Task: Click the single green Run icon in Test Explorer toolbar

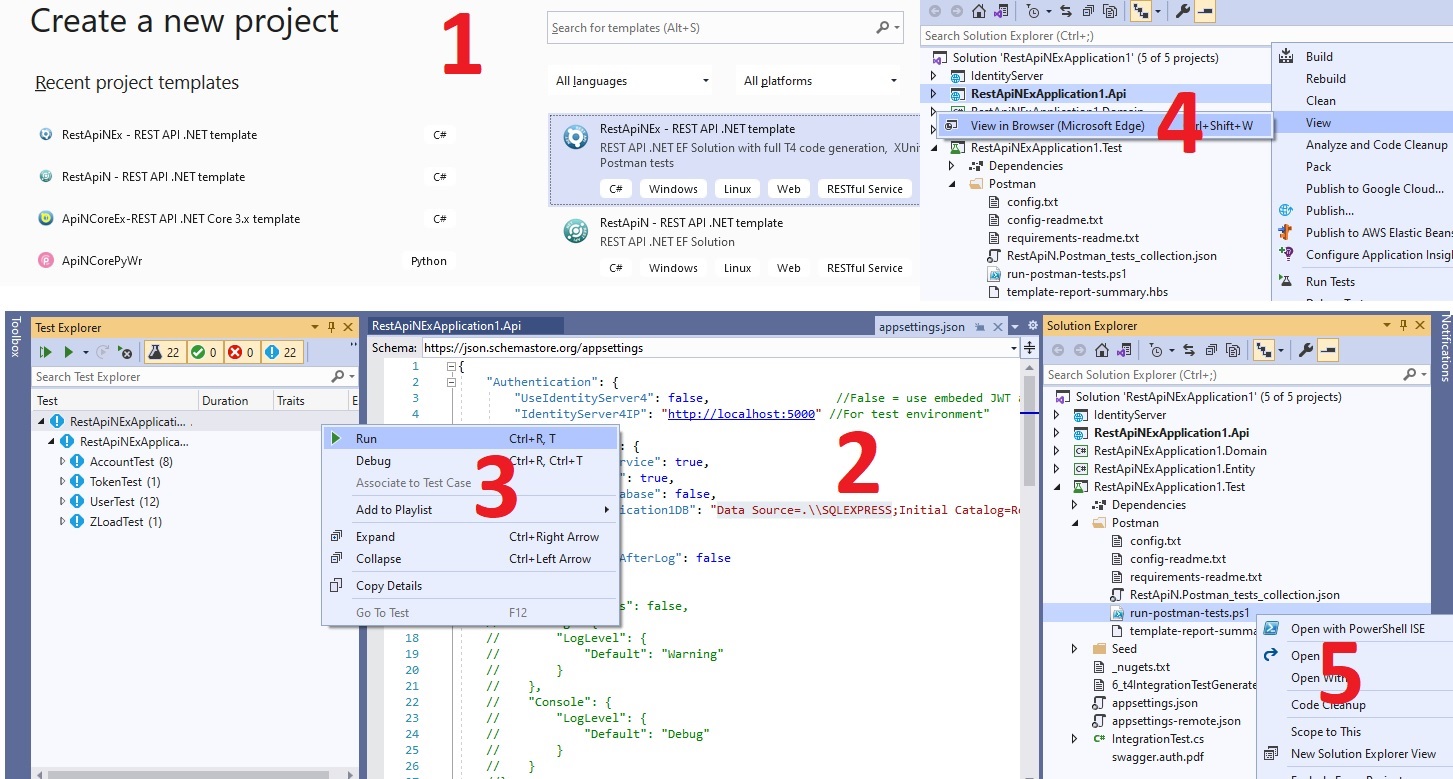Action: click(x=68, y=352)
